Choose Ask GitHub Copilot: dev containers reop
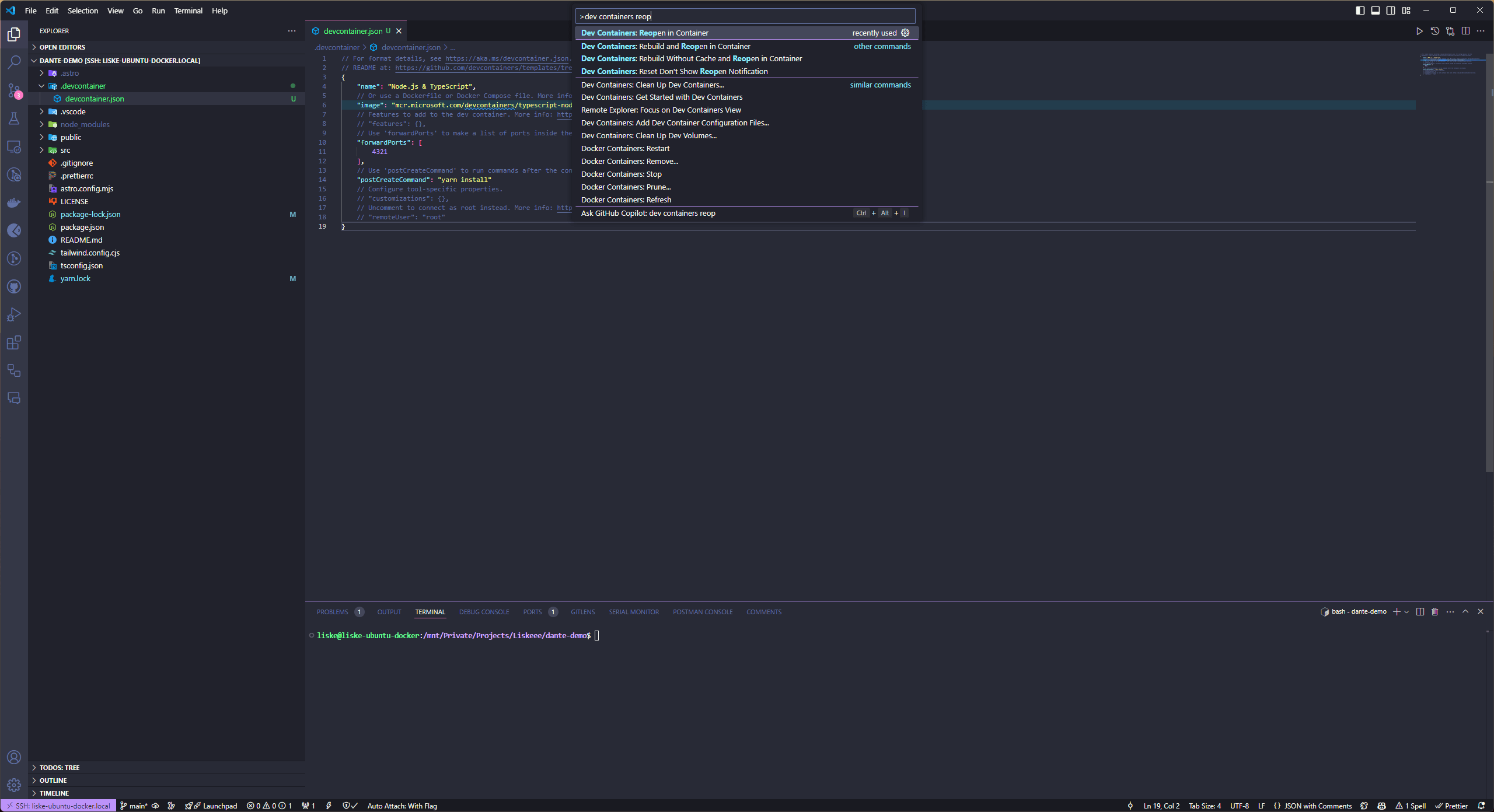 [746, 213]
